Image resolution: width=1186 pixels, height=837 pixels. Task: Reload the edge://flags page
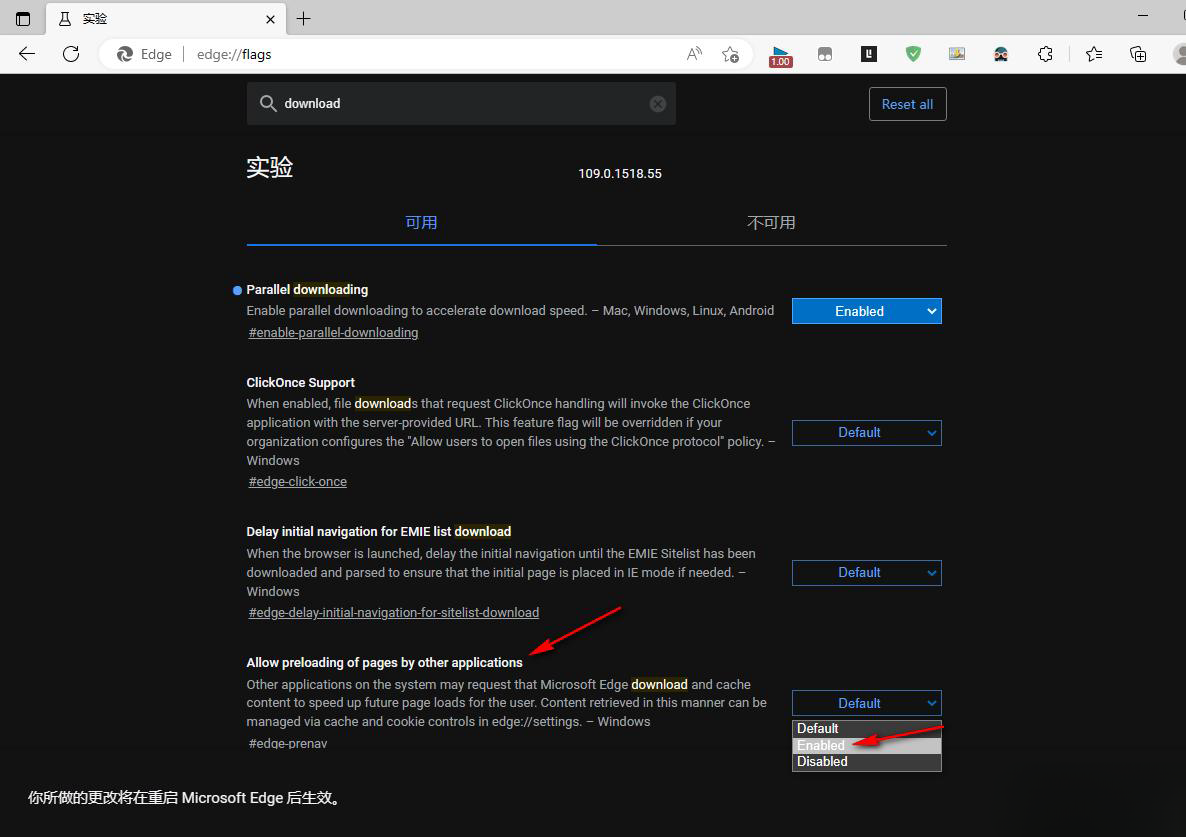pos(71,54)
